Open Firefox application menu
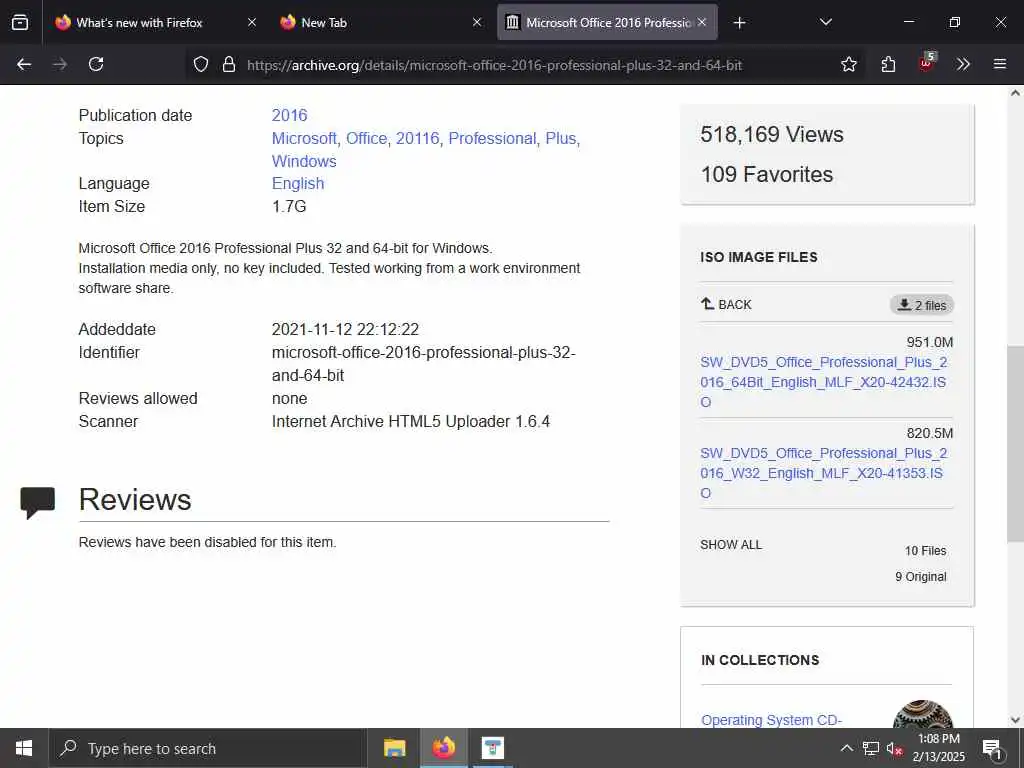 (x=1000, y=64)
